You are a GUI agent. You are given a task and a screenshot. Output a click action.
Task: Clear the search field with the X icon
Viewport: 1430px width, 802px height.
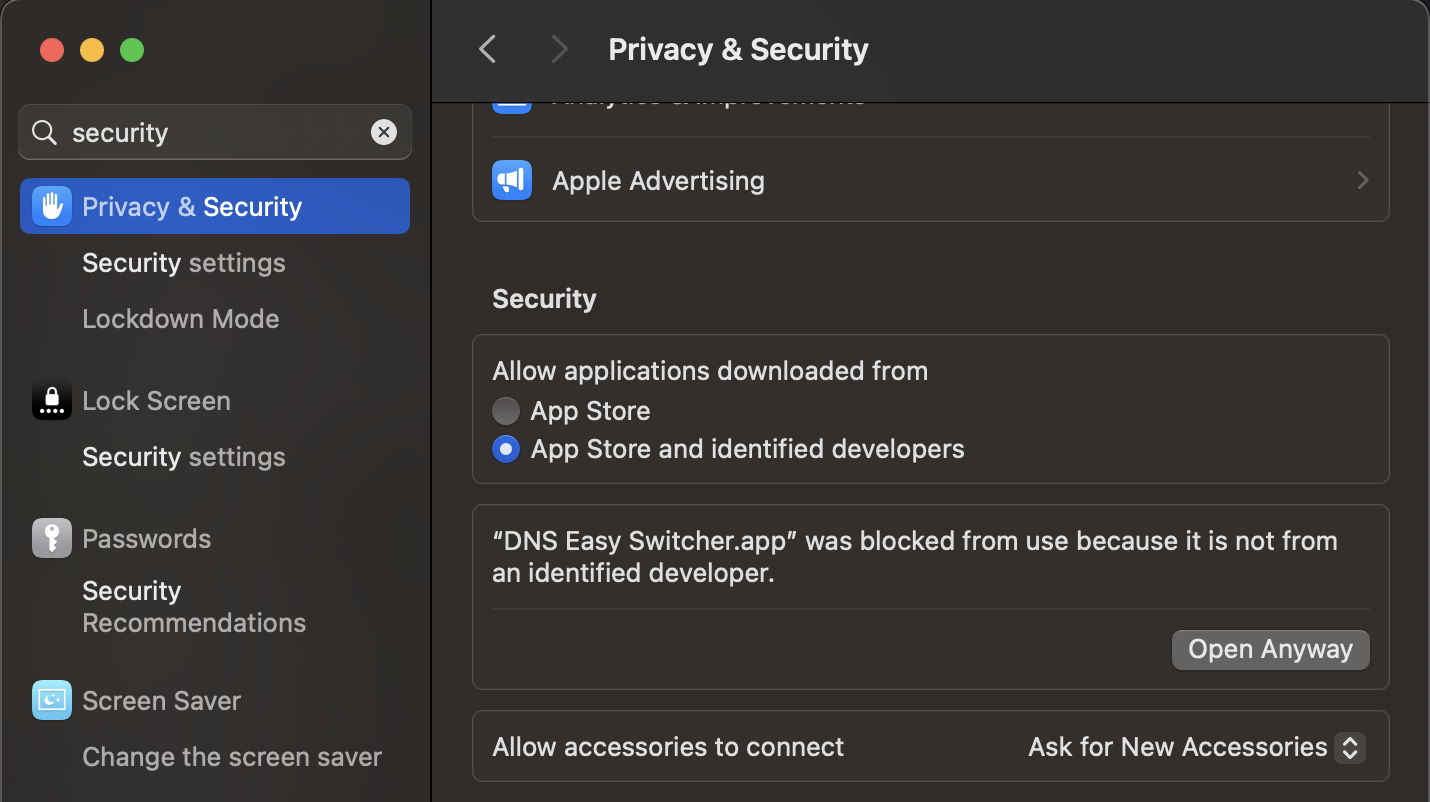pos(384,132)
